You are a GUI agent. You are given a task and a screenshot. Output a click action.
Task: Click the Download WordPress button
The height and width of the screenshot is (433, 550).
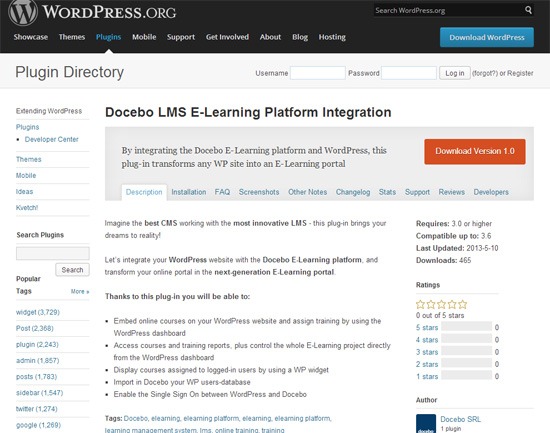487,37
